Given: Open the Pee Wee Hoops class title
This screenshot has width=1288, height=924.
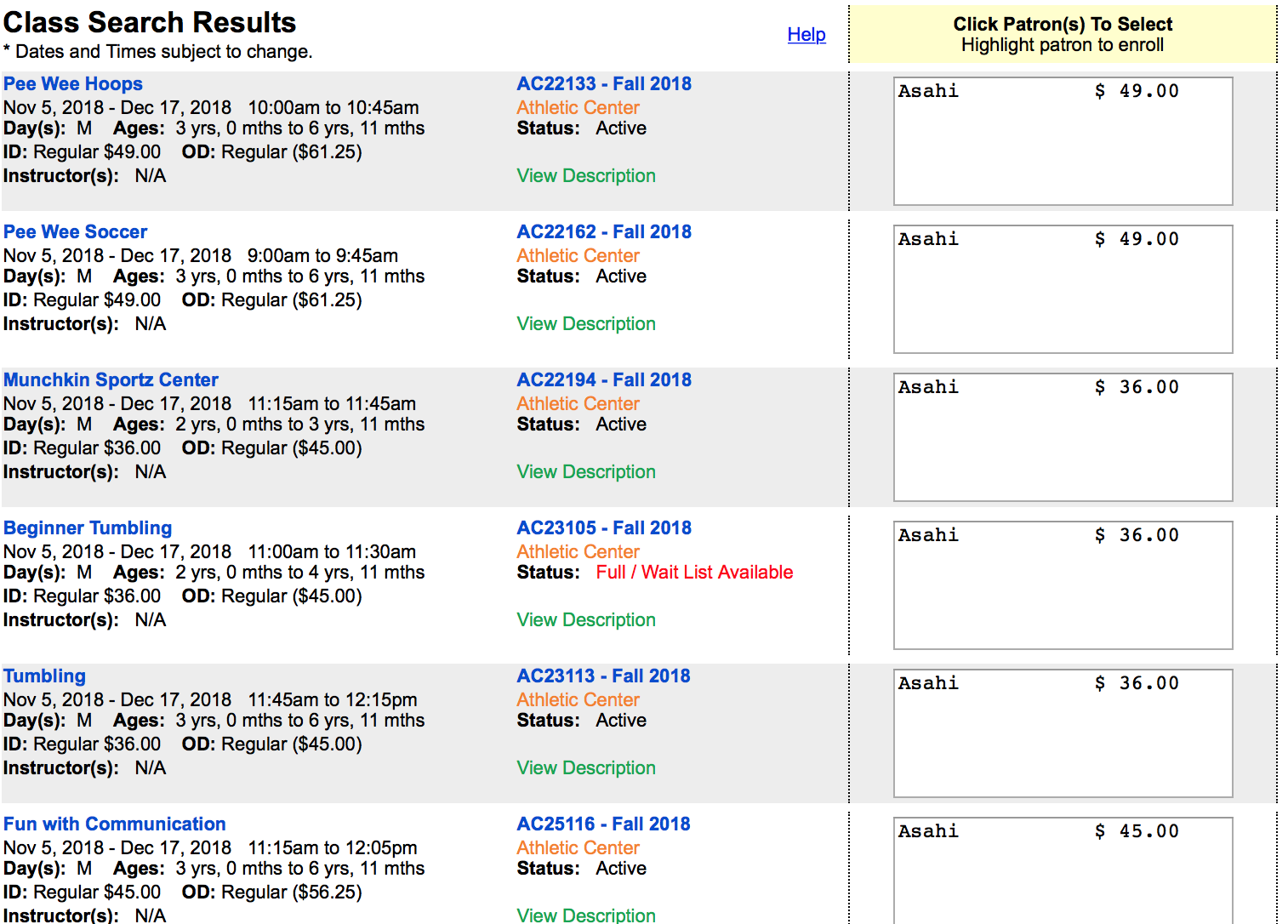Looking at the screenshot, I should coord(73,84).
